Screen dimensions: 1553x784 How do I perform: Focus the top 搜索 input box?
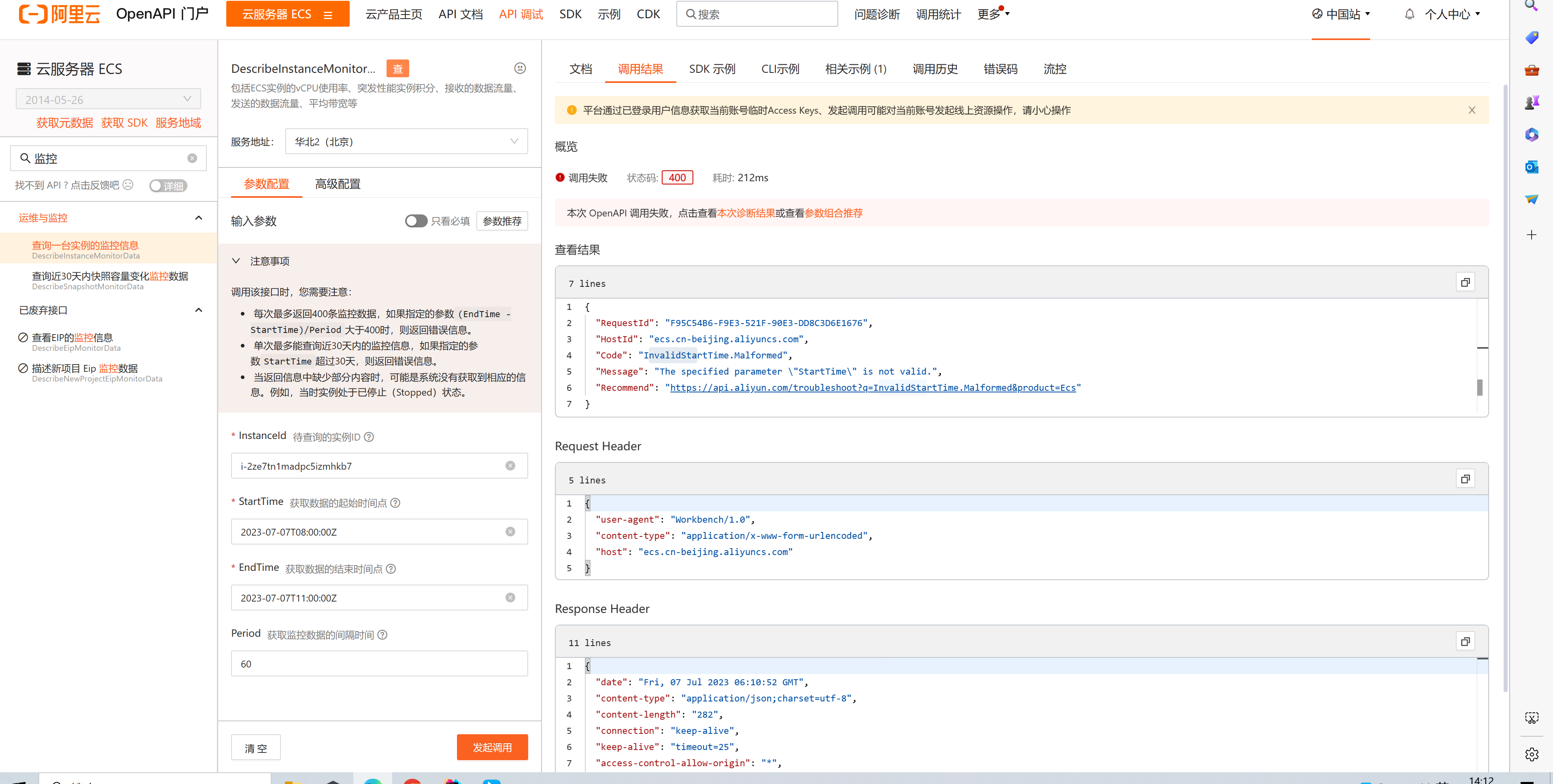tap(757, 14)
